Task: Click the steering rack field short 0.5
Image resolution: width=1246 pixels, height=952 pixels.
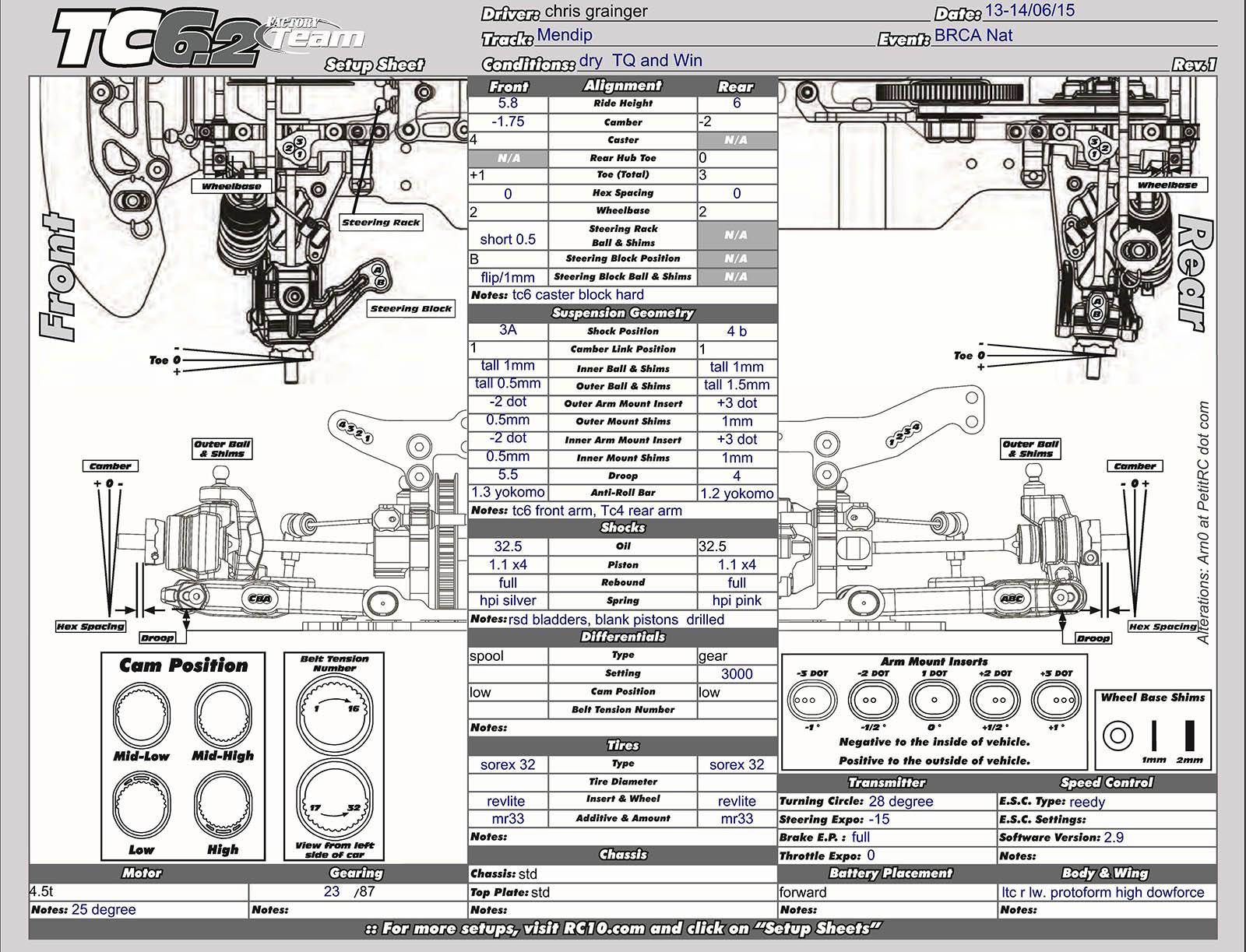Action: tap(508, 235)
